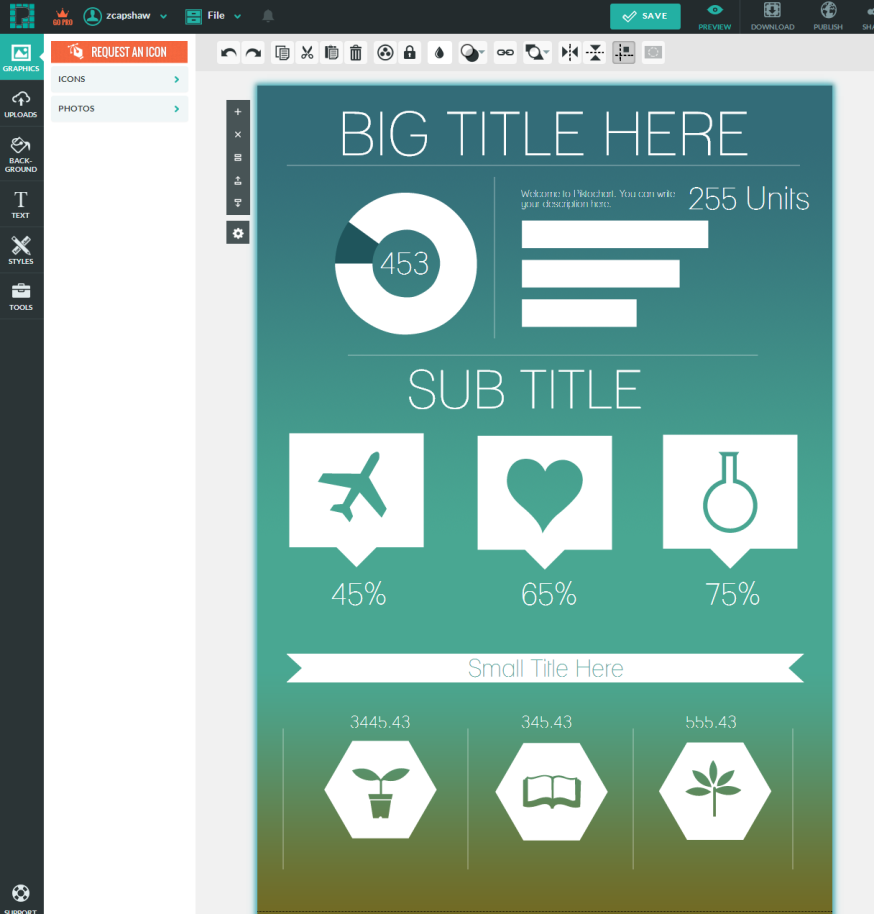The height and width of the screenshot is (914, 874).
Task: Undo the last action
Action: (x=229, y=52)
